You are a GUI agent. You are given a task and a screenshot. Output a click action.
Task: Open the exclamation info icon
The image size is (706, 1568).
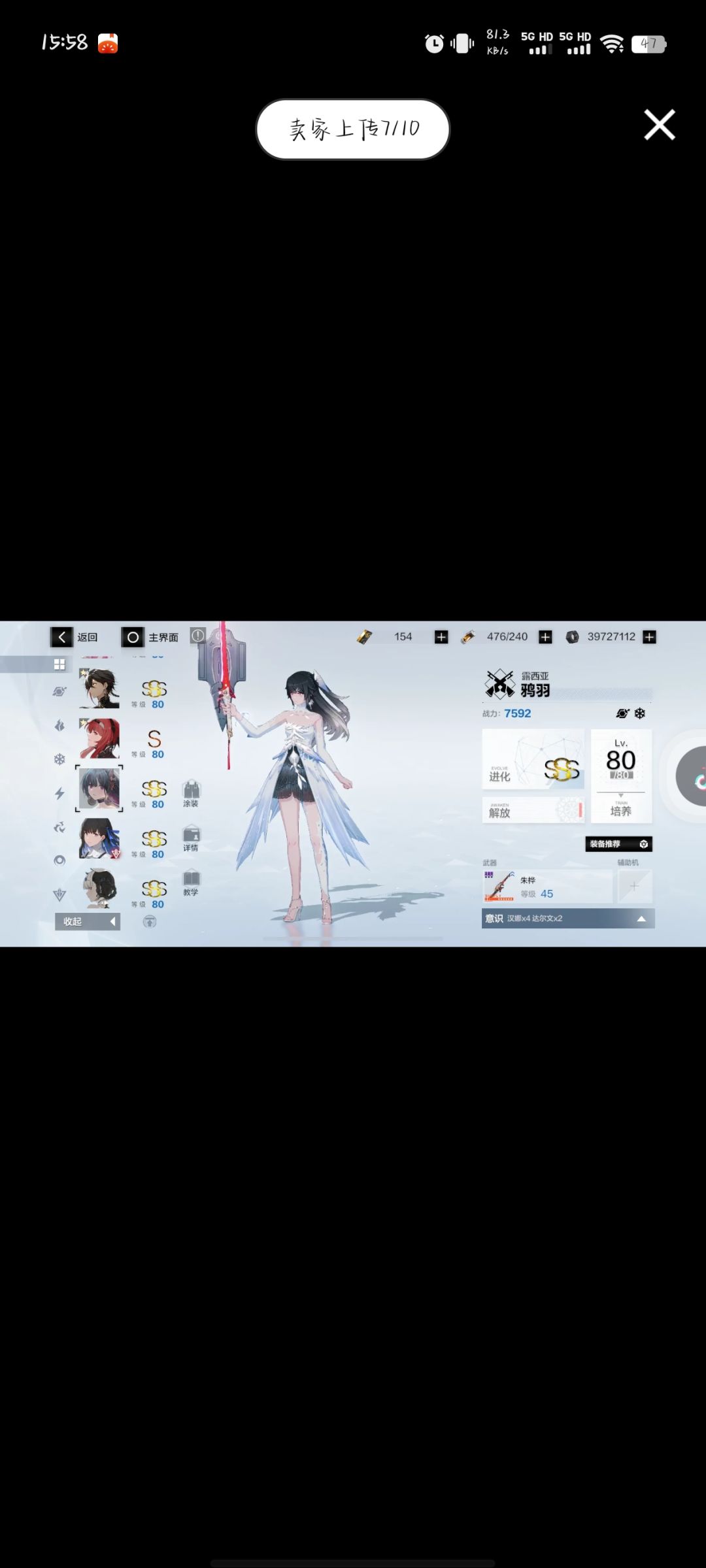click(x=198, y=636)
